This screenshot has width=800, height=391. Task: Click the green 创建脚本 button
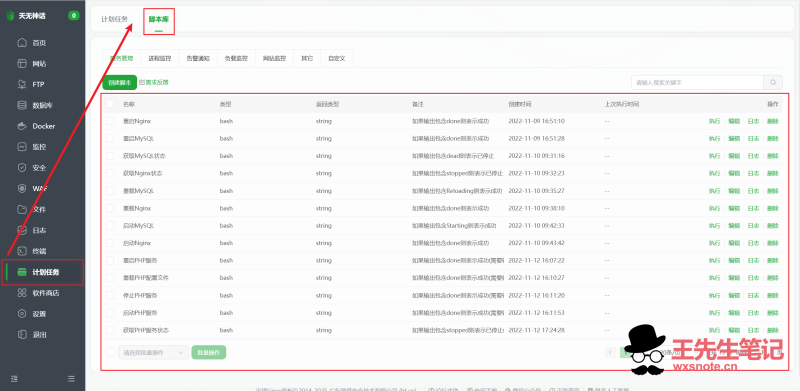[120, 82]
